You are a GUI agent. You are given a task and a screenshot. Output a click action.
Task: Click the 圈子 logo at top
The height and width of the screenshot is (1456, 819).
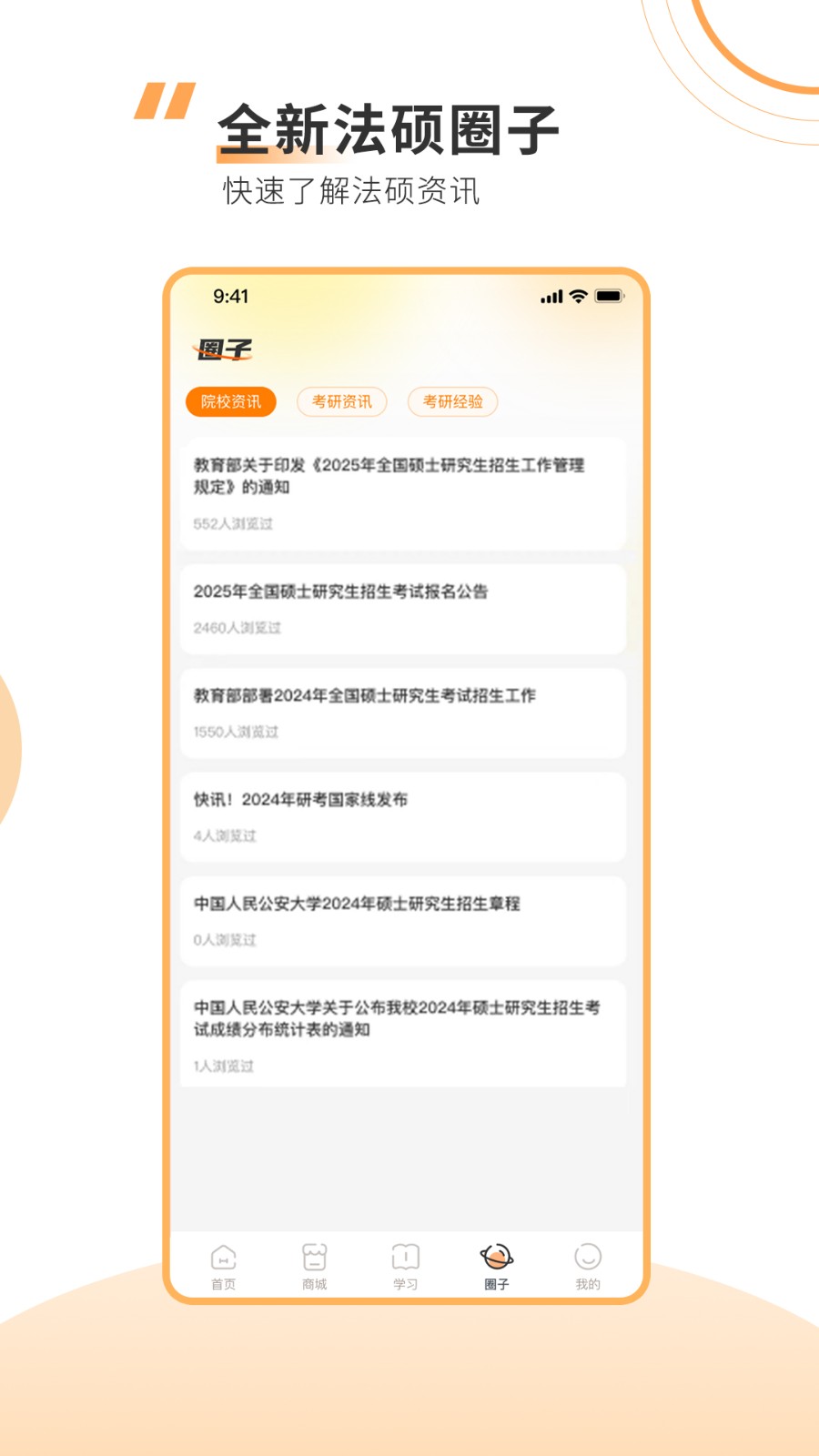coord(223,349)
